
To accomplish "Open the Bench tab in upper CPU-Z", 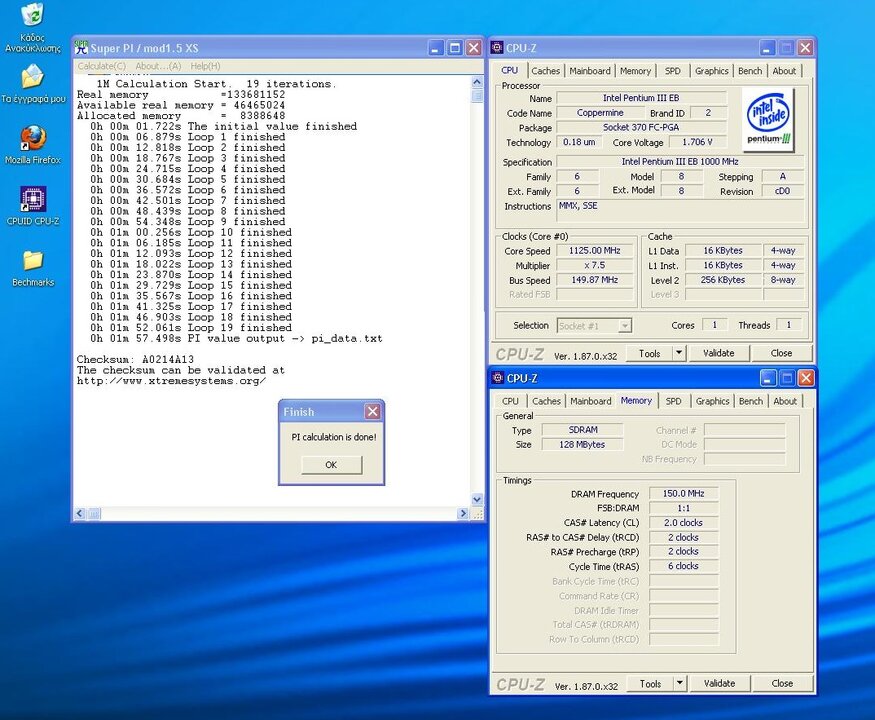I will point(749,71).
